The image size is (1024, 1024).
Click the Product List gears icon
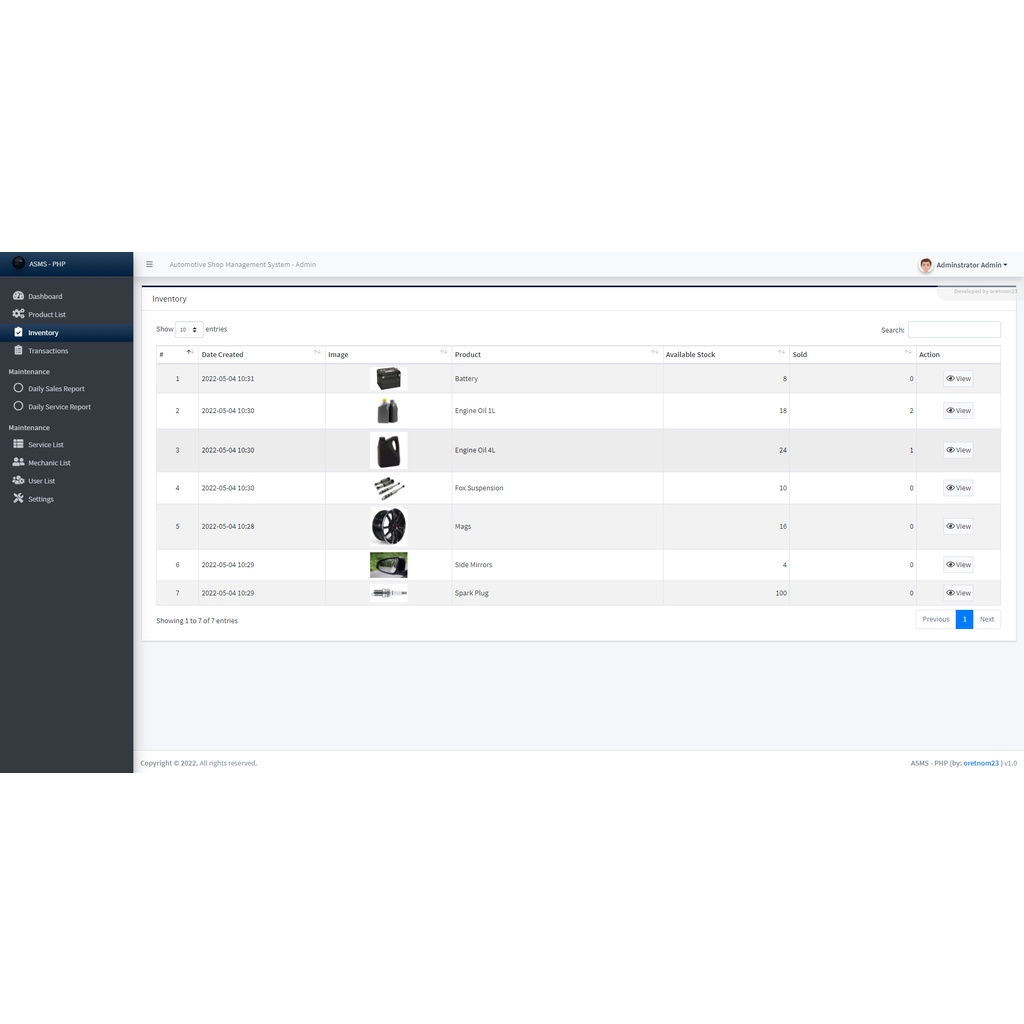click(18, 314)
